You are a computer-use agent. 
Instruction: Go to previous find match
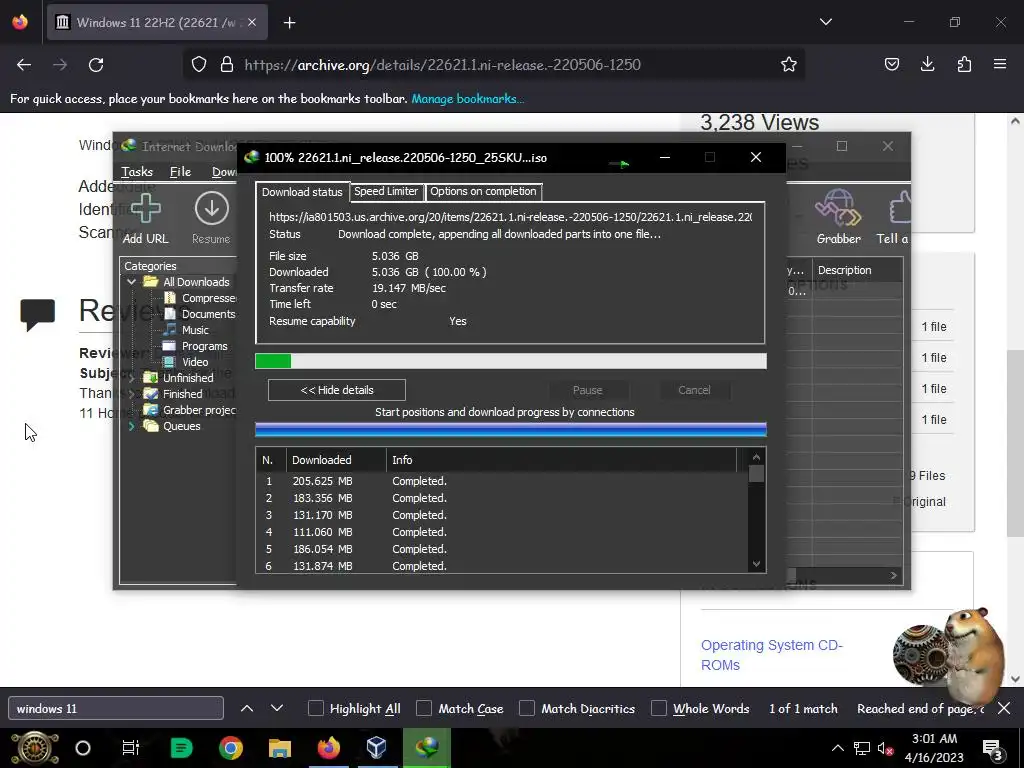(247, 709)
